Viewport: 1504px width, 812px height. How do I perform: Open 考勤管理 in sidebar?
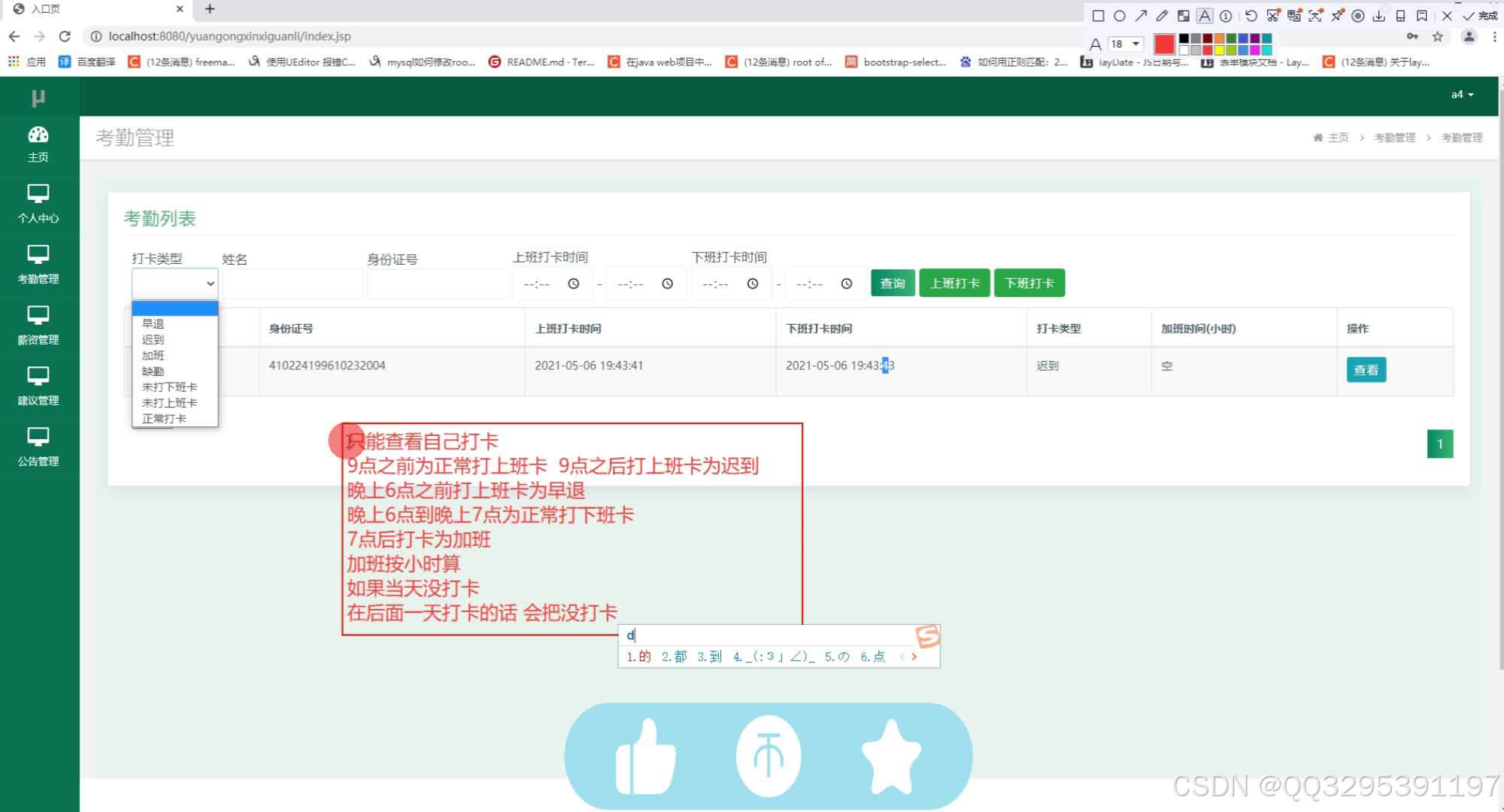click(x=38, y=265)
